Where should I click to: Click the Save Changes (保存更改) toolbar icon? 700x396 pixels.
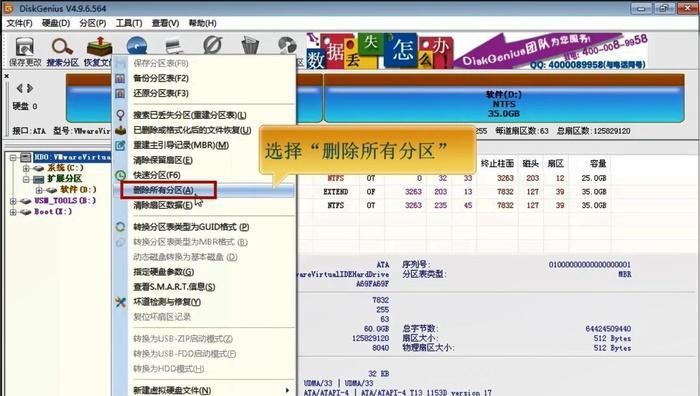coord(25,47)
